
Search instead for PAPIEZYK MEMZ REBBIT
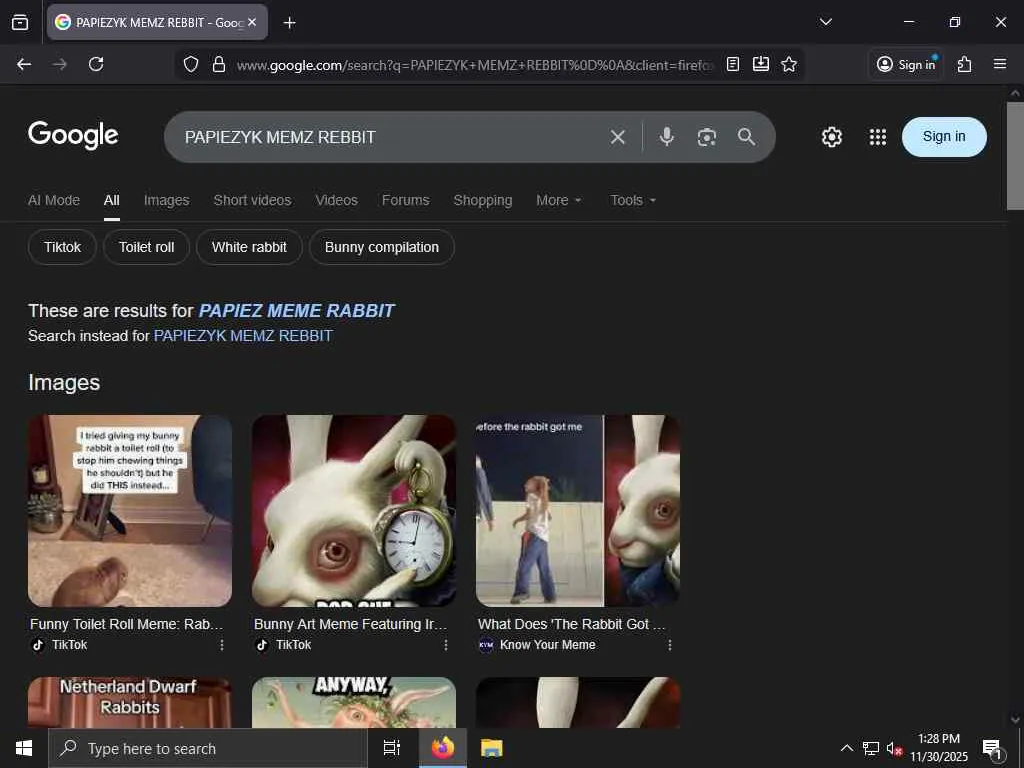[243, 336]
